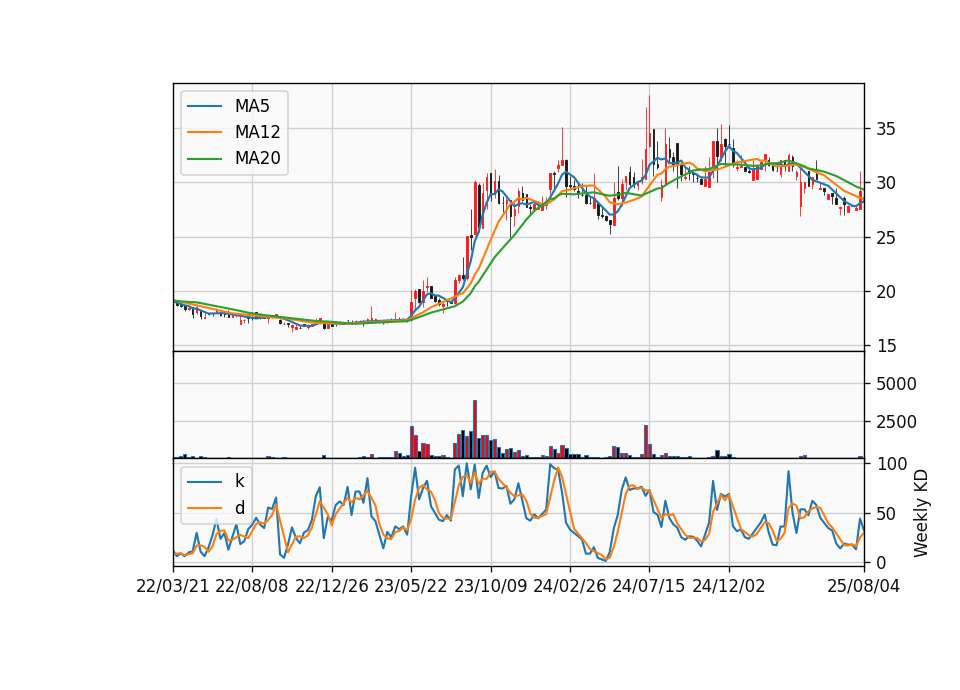960x690 pixels.
Task: Click the price axis value 35
Action: [x=886, y=129]
